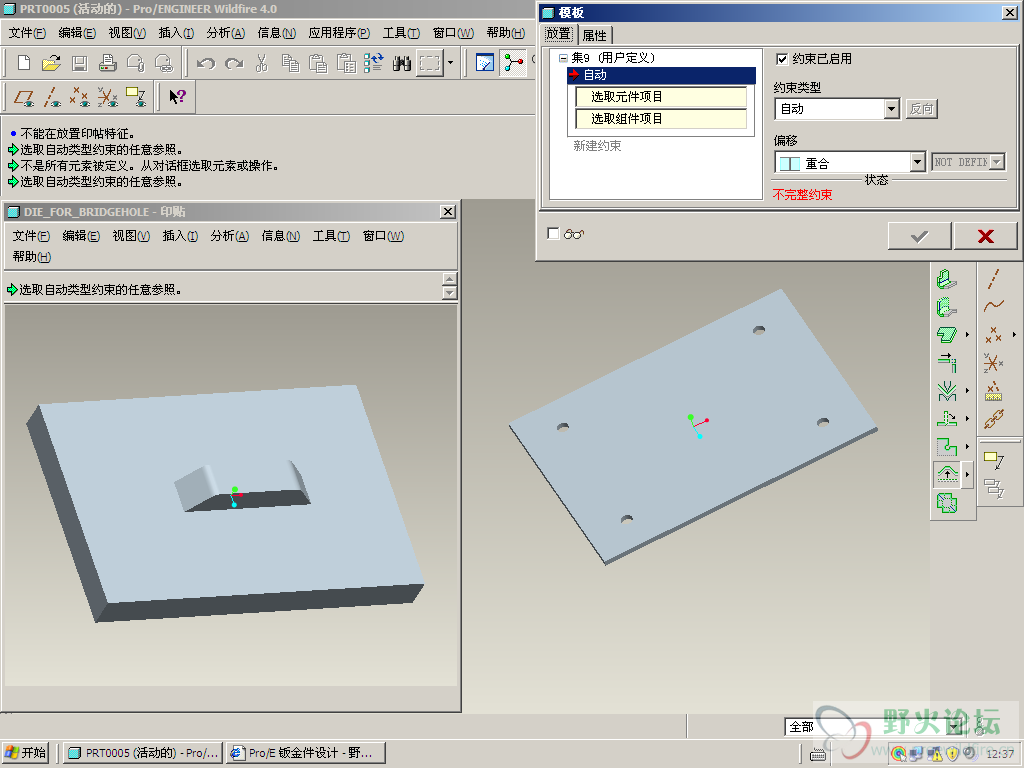Select the 自动 constraint row
This screenshot has width=1024, height=768.
(662, 75)
